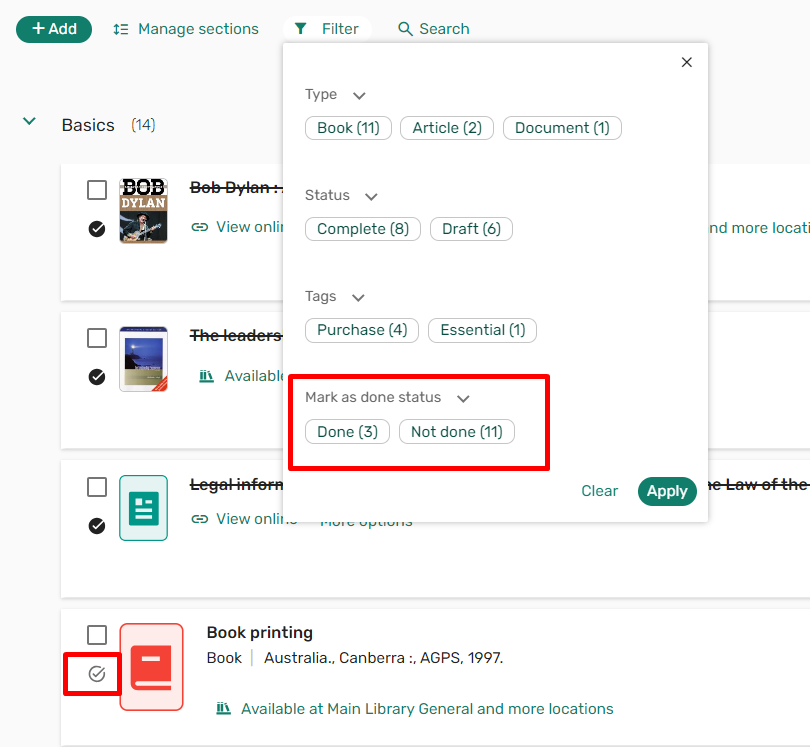Select the Purchase (4) tag chip

pos(362,330)
